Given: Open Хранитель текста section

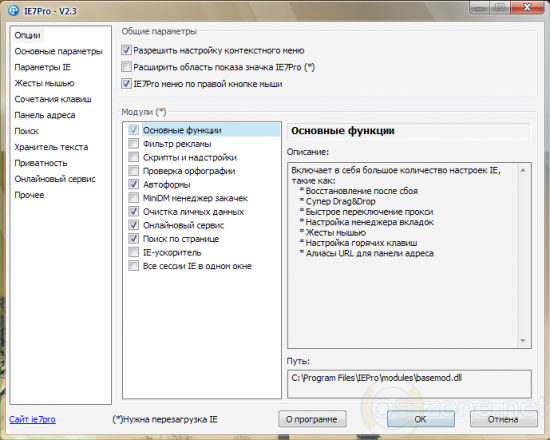Looking at the screenshot, I should tap(51, 147).
